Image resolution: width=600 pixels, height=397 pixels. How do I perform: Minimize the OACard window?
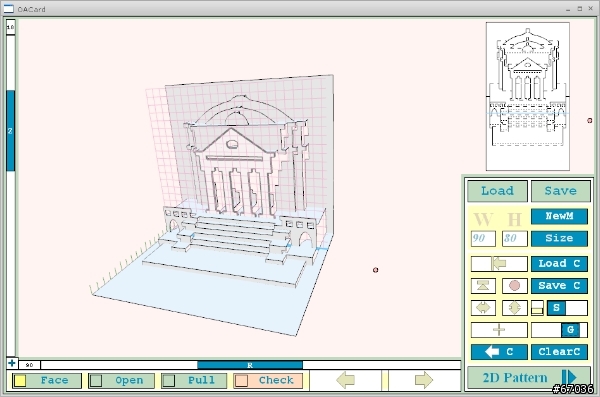[x=568, y=9]
